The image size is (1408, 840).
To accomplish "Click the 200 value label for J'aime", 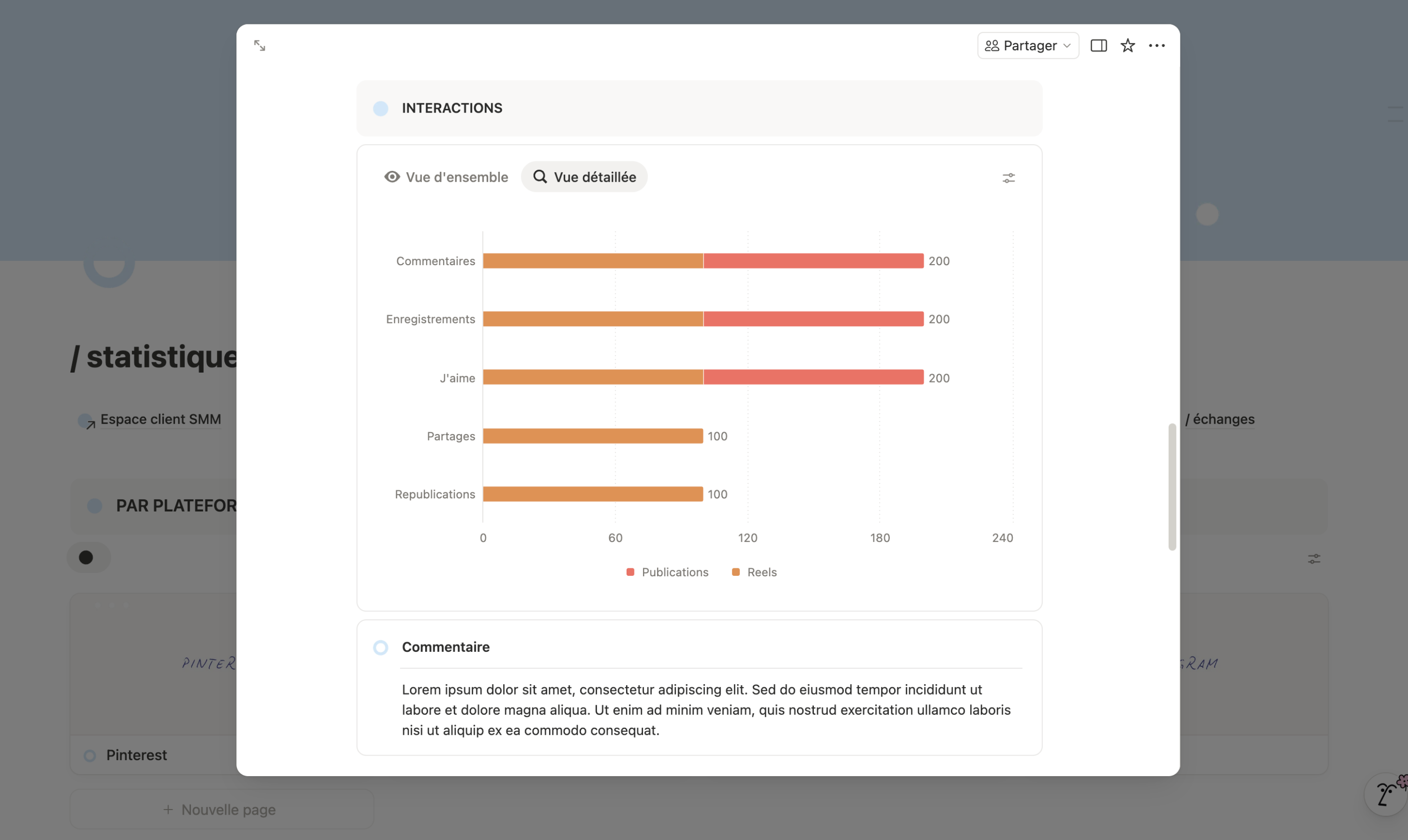I will [939, 378].
